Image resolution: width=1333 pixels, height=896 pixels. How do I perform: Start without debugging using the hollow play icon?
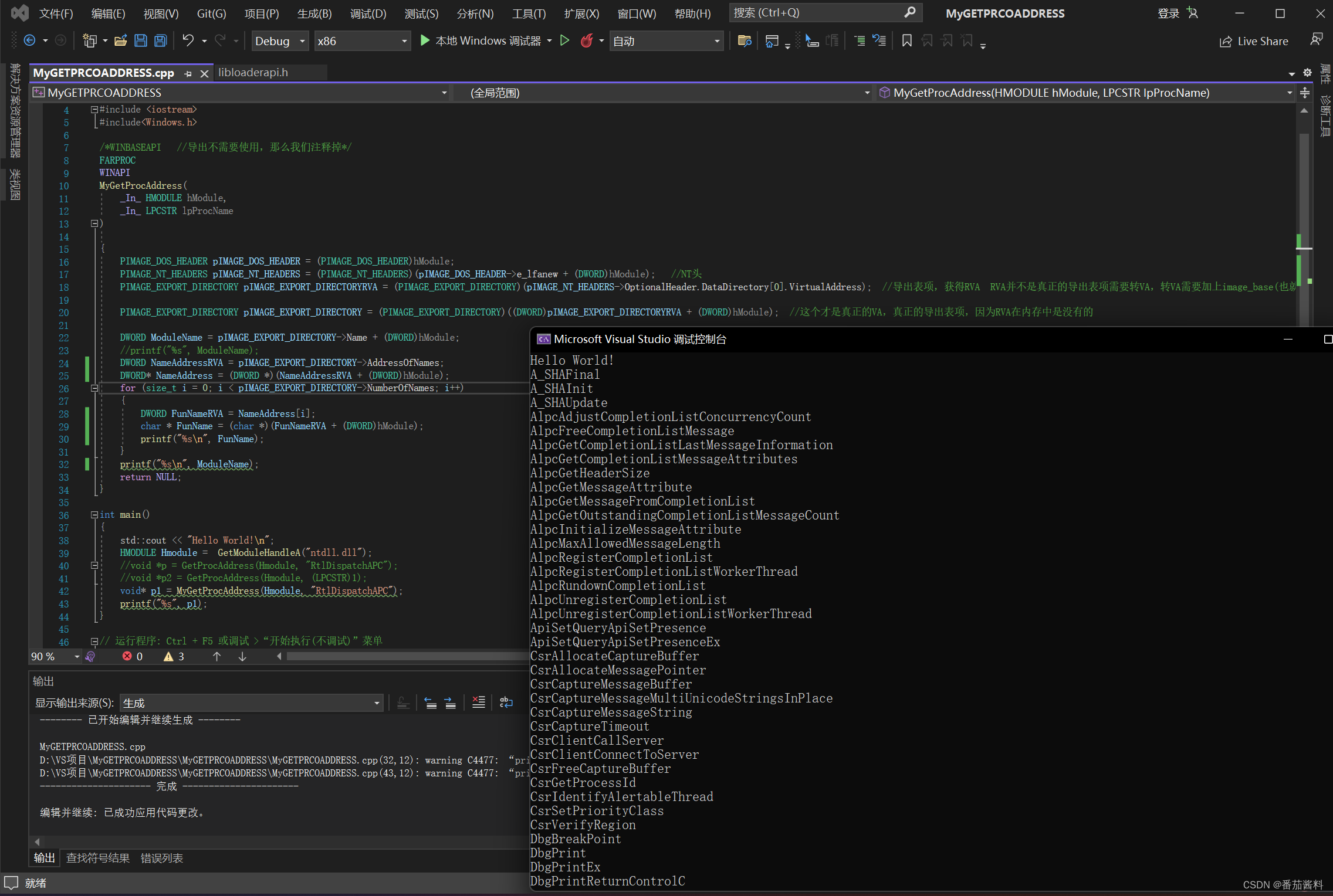pos(564,40)
